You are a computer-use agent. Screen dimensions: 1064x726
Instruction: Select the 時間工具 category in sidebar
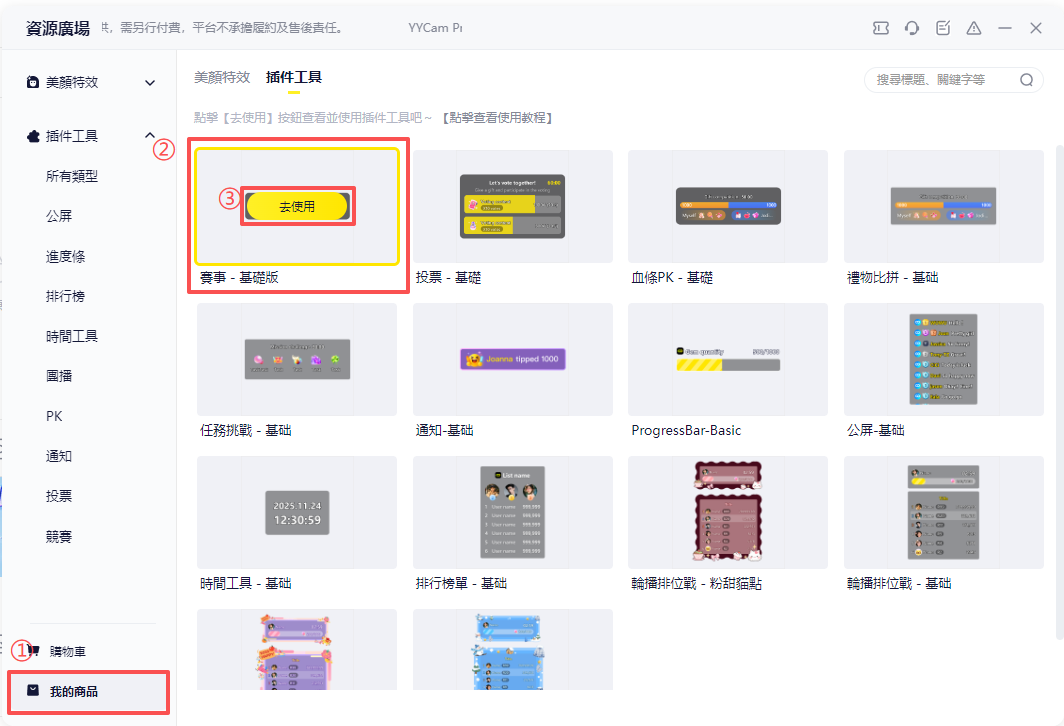click(72, 337)
